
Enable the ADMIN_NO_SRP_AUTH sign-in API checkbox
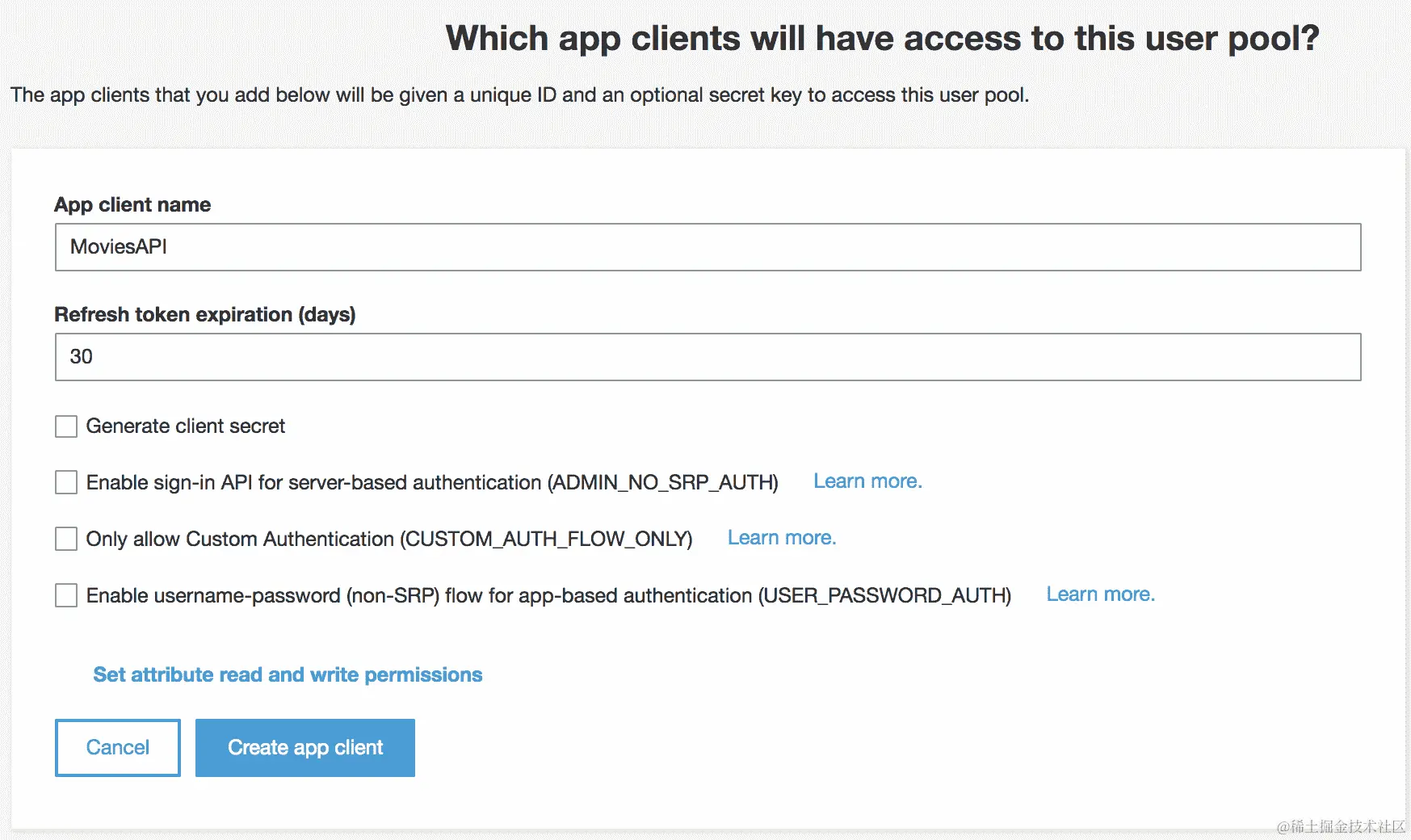tap(66, 483)
